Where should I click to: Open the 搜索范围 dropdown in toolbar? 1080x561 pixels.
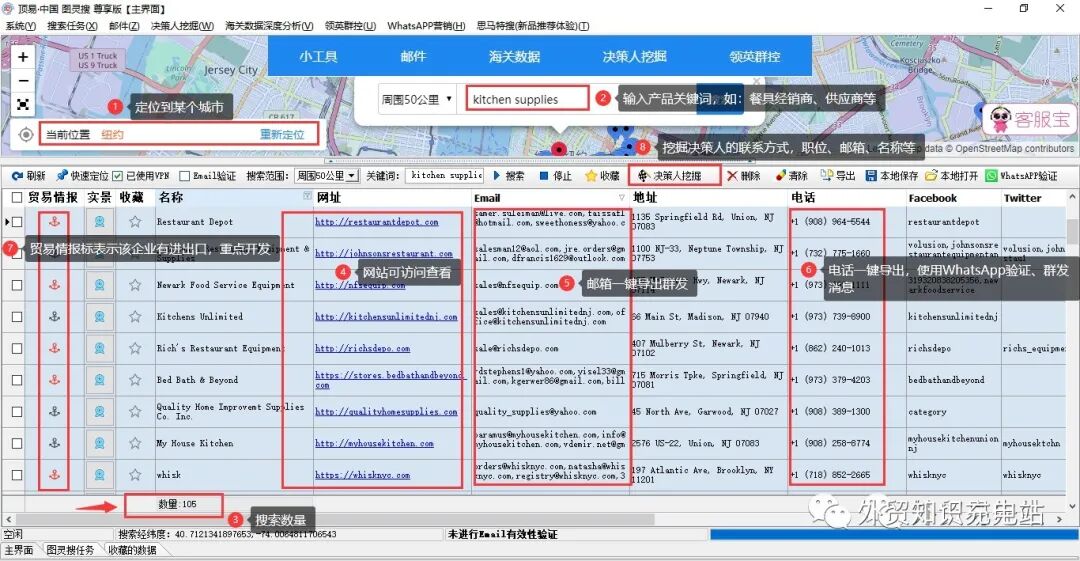click(326, 176)
